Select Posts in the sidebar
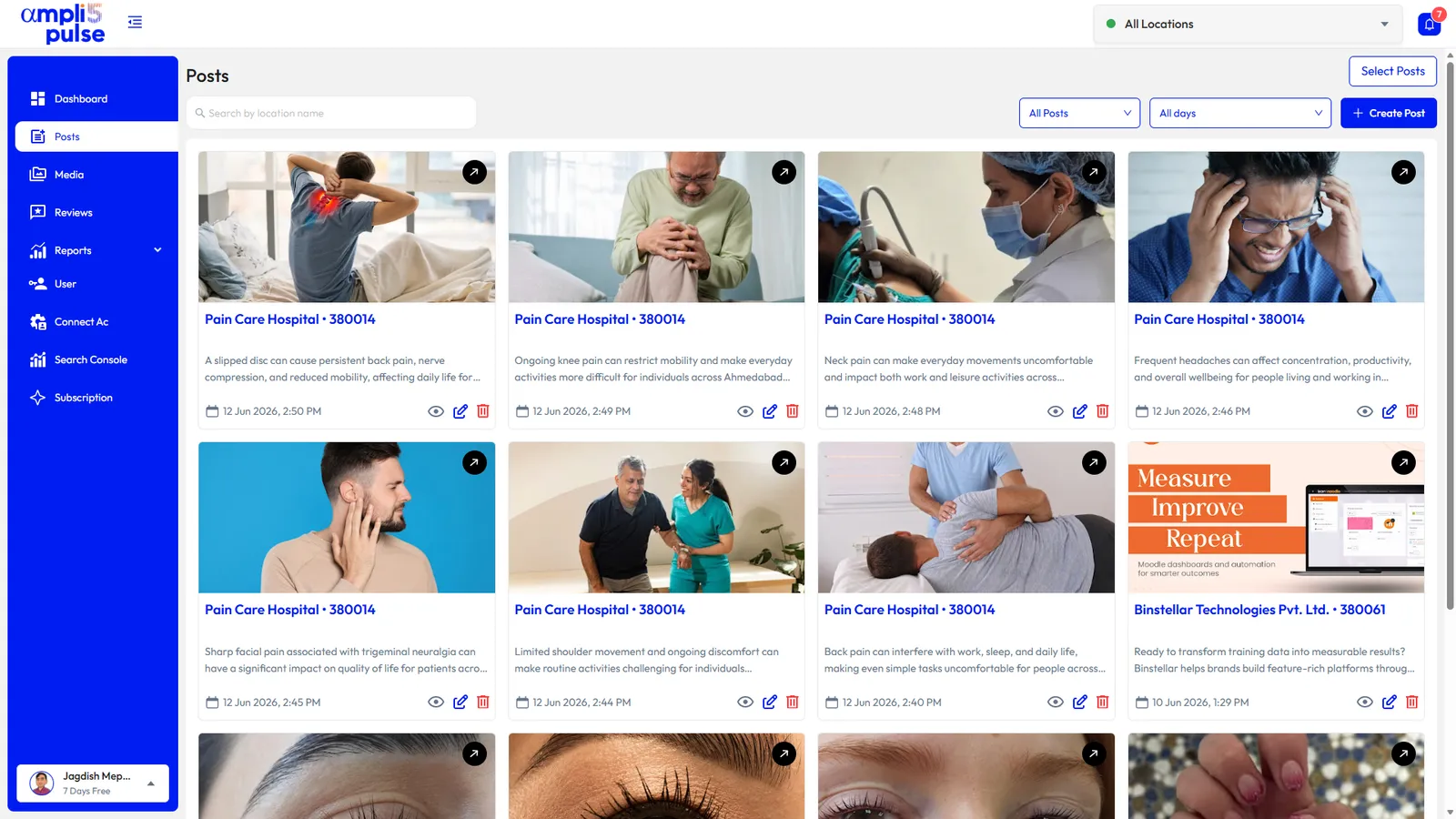The width and height of the screenshot is (1456, 819). (96, 136)
